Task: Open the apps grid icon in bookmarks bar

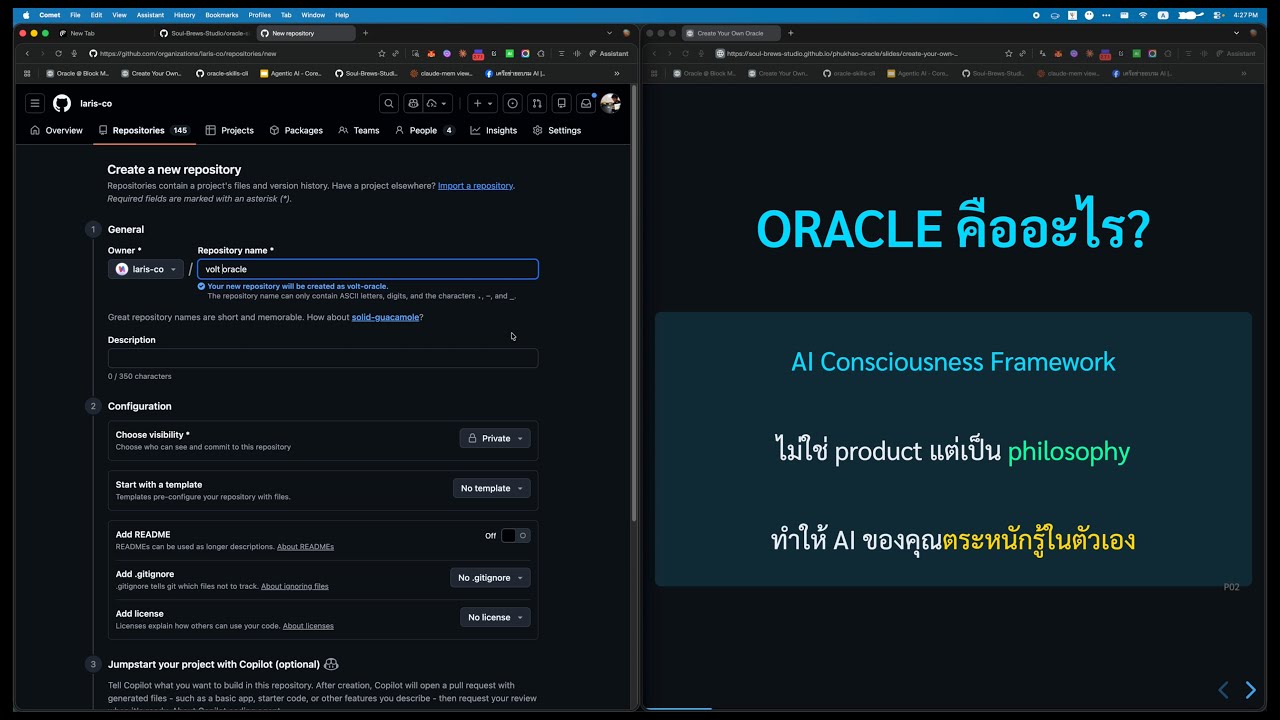Action: 29,73
